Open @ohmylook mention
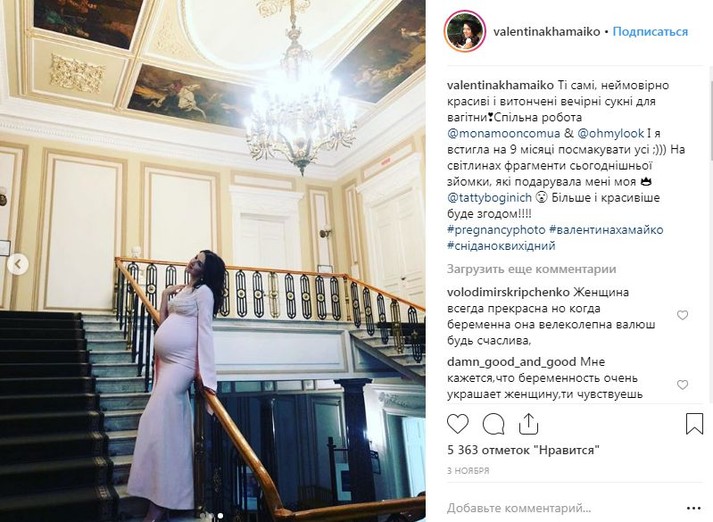Screen dimensions: 713x522 coord(611,134)
